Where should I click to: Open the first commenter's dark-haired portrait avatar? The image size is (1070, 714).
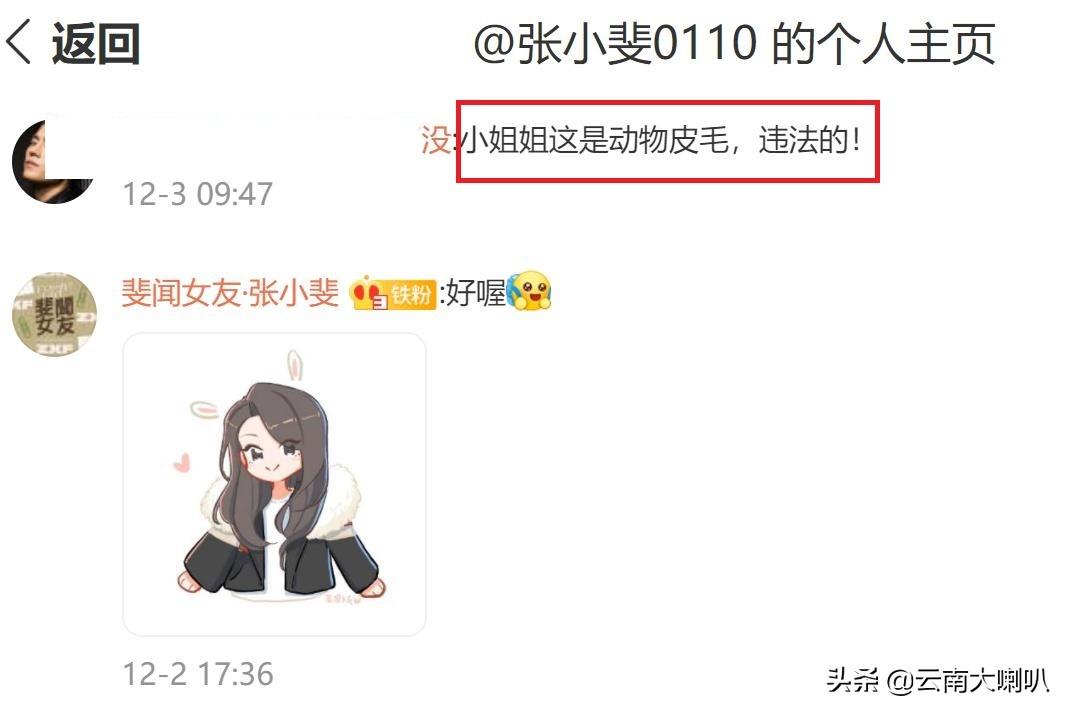point(53,162)
